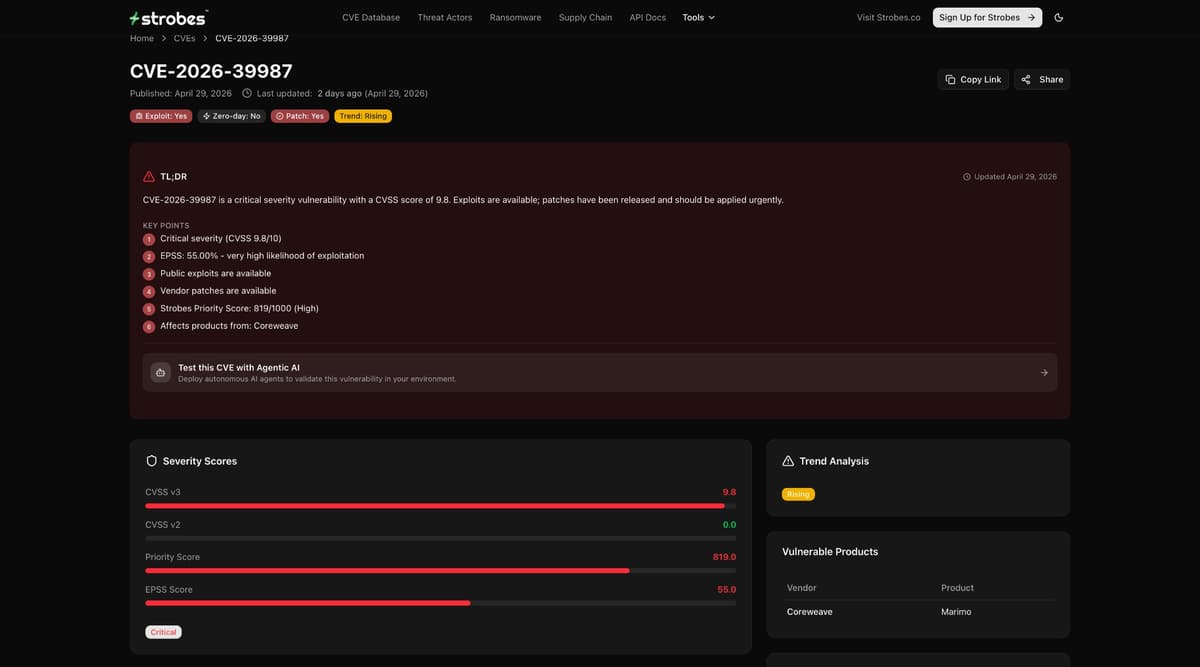The width and height of the screenshot is (1200, 667).
Task: Select the Coreweave vendor table row
Action: pos(918,611)
